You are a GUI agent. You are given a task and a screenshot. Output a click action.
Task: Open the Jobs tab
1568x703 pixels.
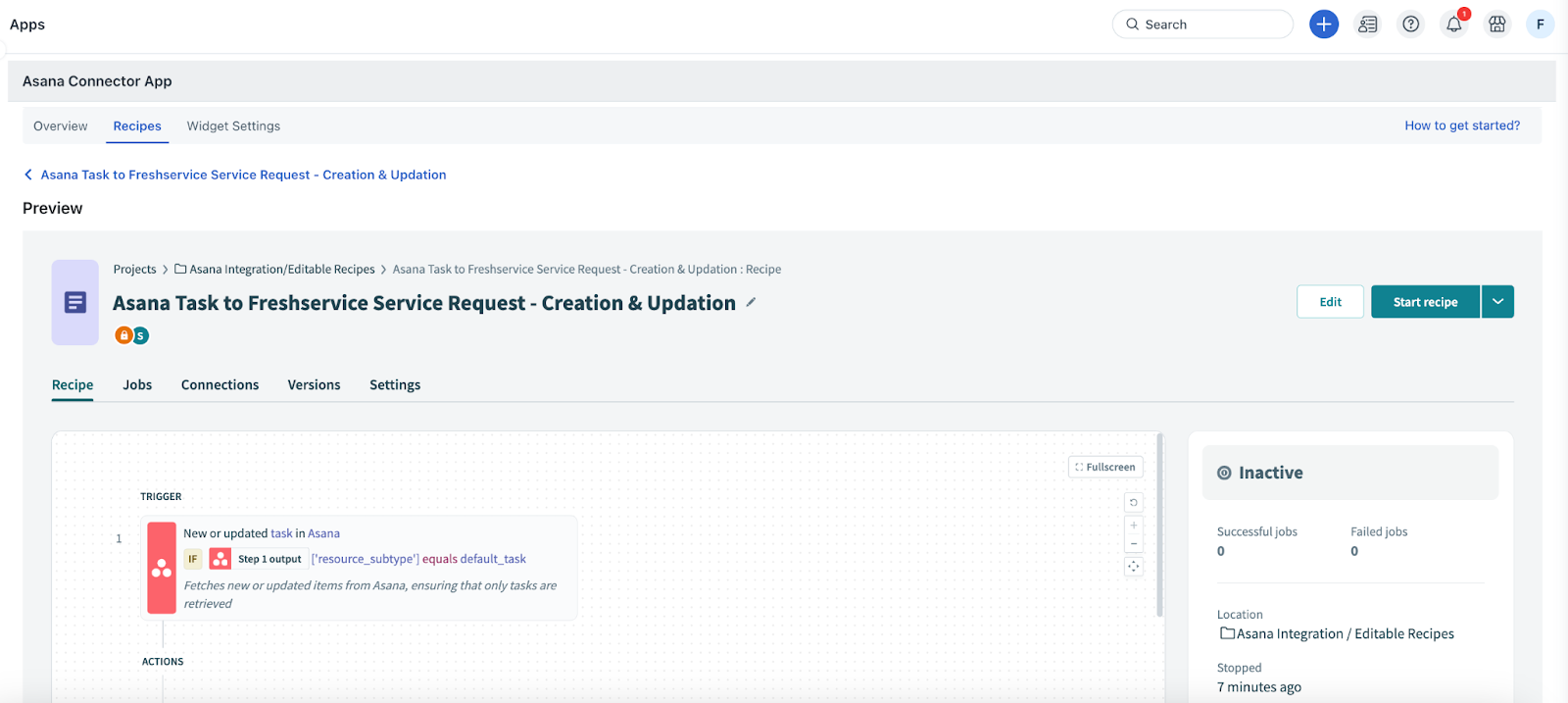coord(137,385)
